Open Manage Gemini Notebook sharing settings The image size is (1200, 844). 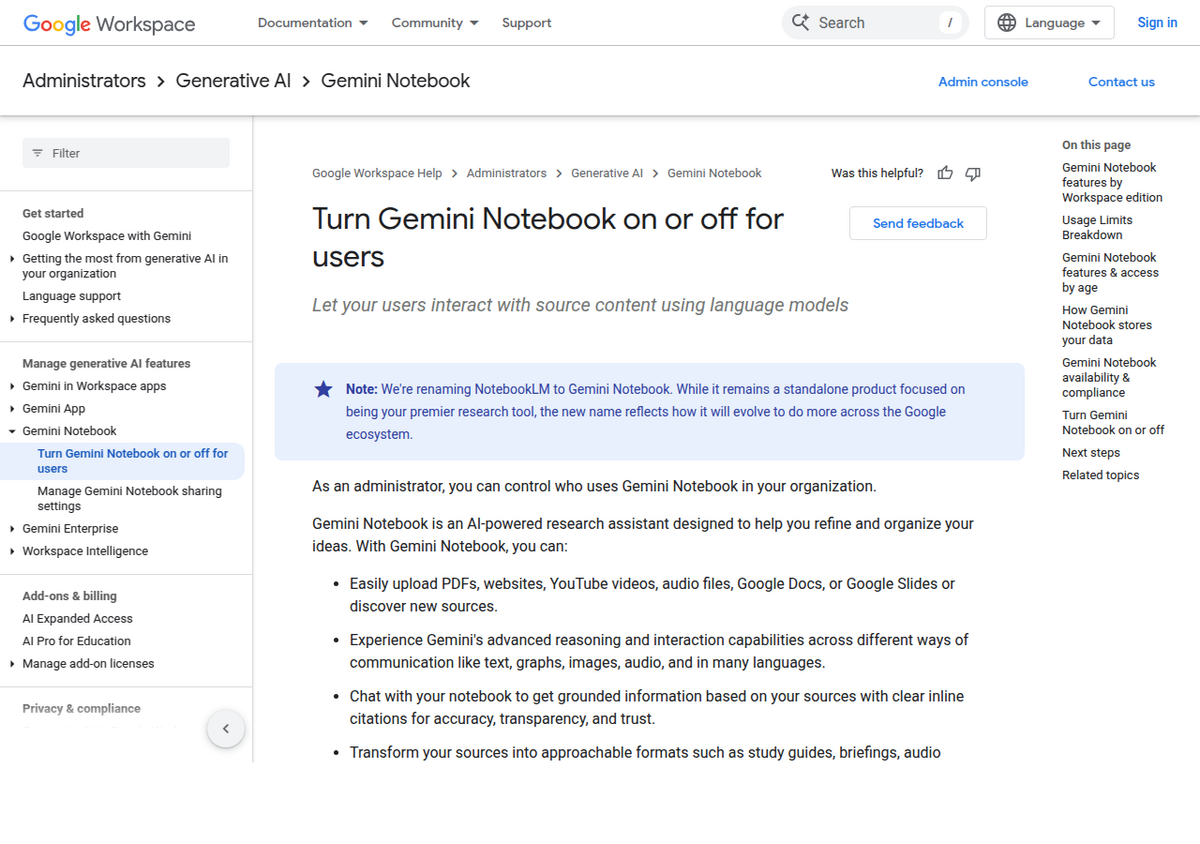[x=130, y=499]
